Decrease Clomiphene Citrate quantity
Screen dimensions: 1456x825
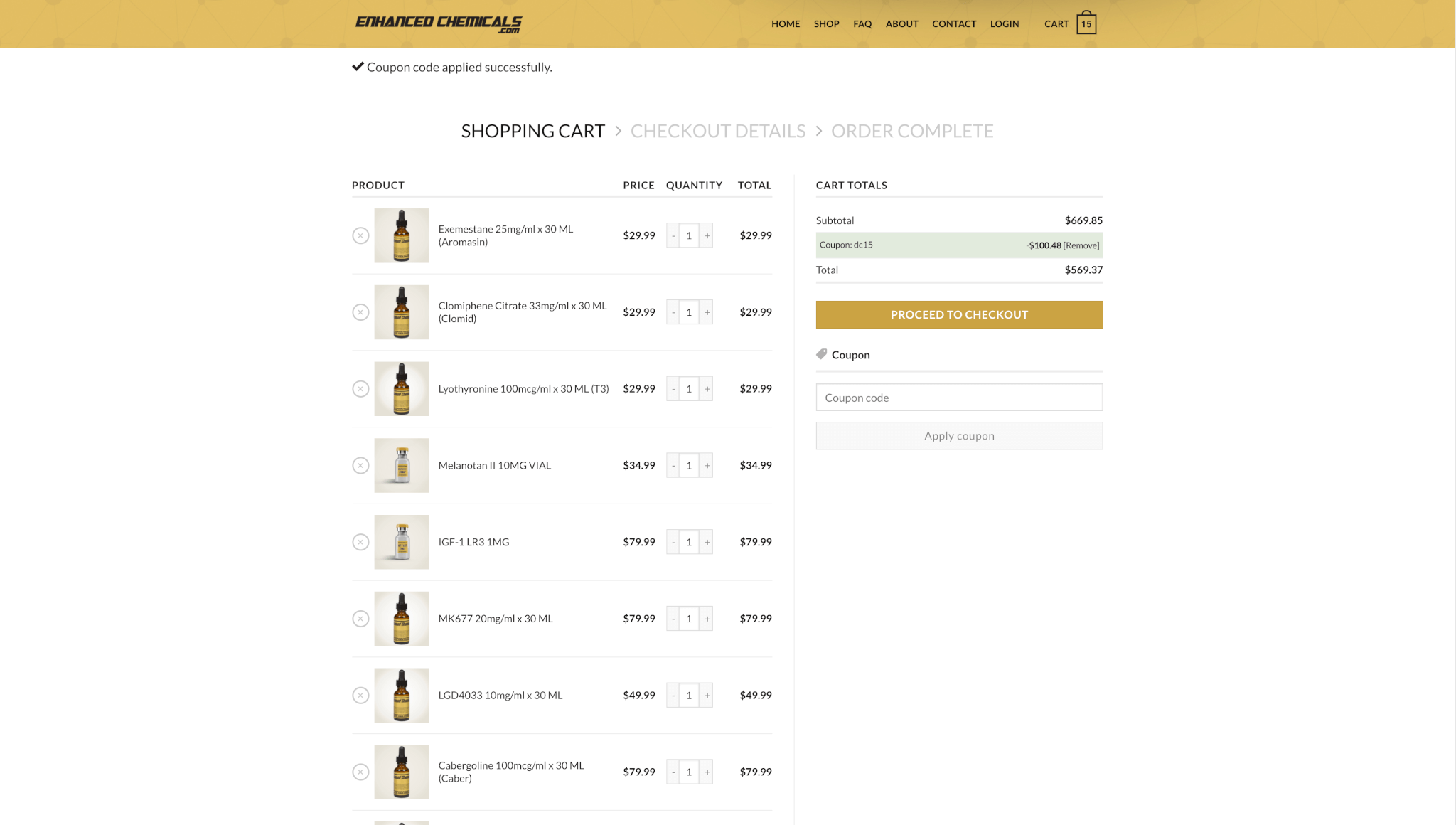tap(673, 312)
